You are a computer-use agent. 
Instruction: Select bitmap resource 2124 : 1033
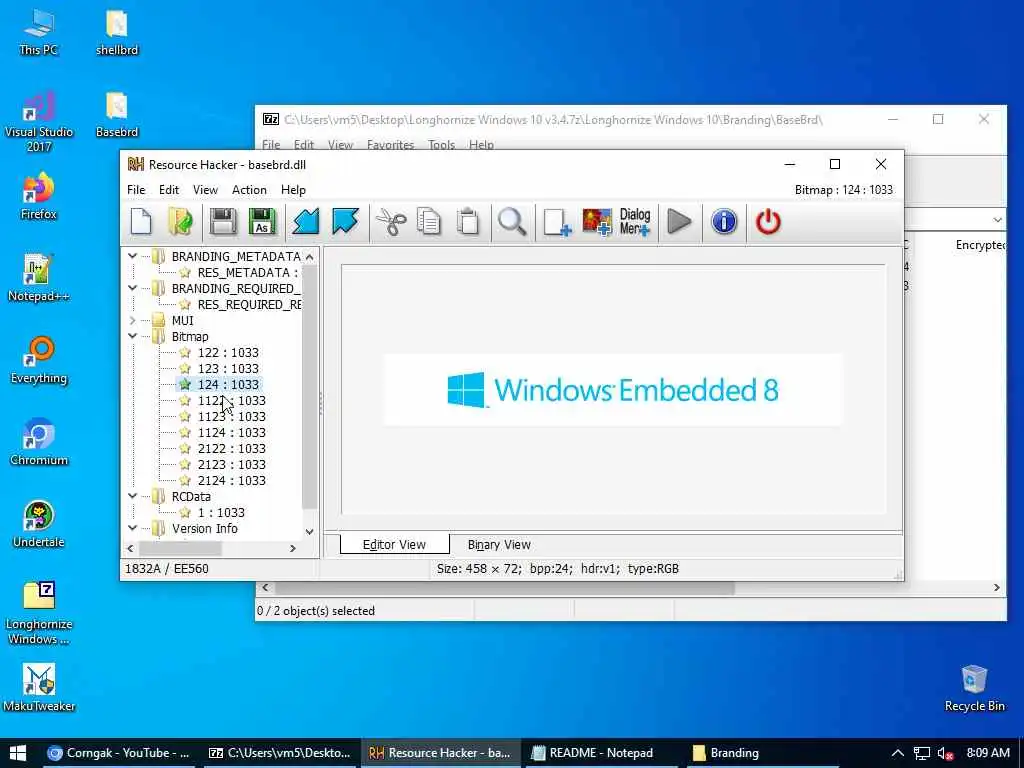tap(231, 481)
